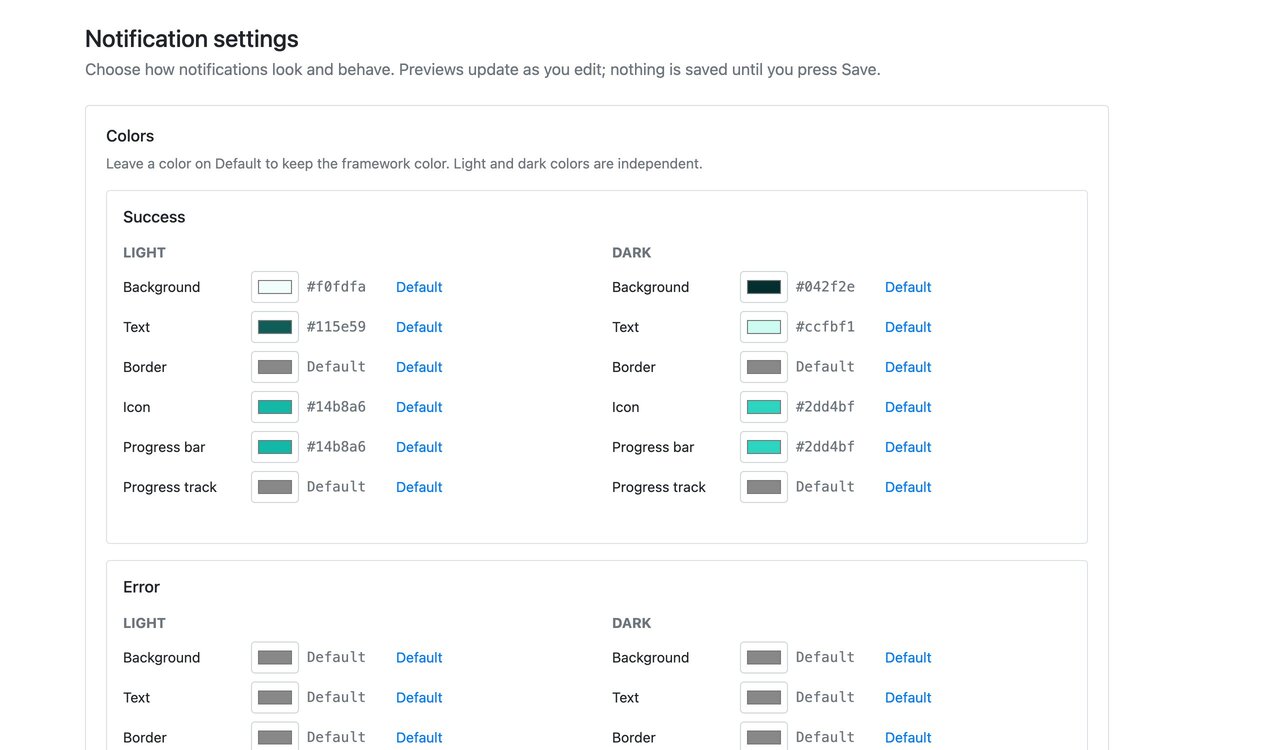This screenshot has width=1280, height=750.
Task: Reset Success light Progress bar to Default
Action: (x=419, y=447)
